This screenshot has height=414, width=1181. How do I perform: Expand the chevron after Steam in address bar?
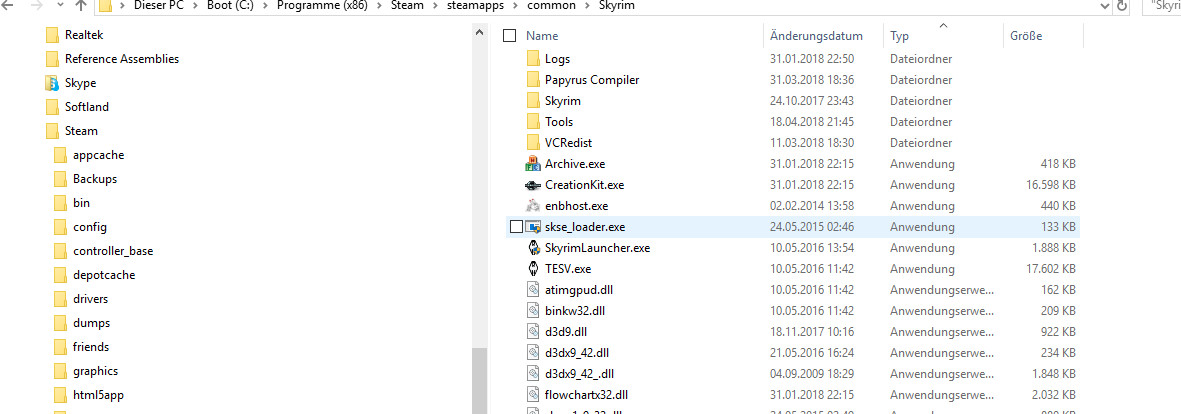(434, 6)
